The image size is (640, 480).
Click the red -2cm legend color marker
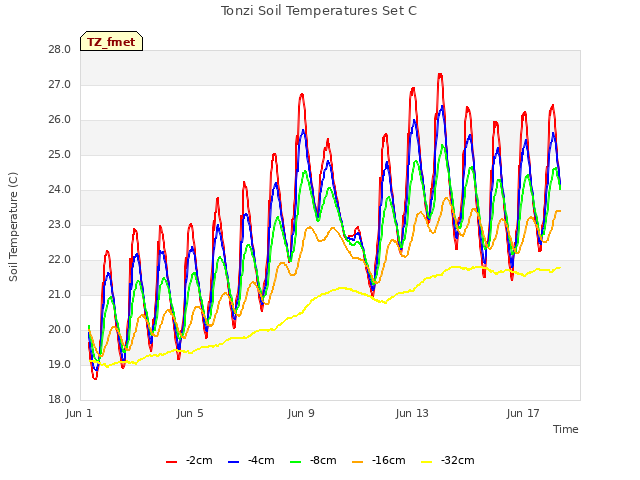pyautogui.click(x=171, y=462)
